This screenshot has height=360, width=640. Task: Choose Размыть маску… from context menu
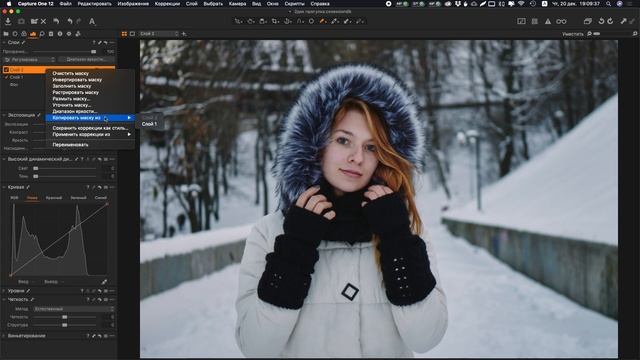point(71,99)
